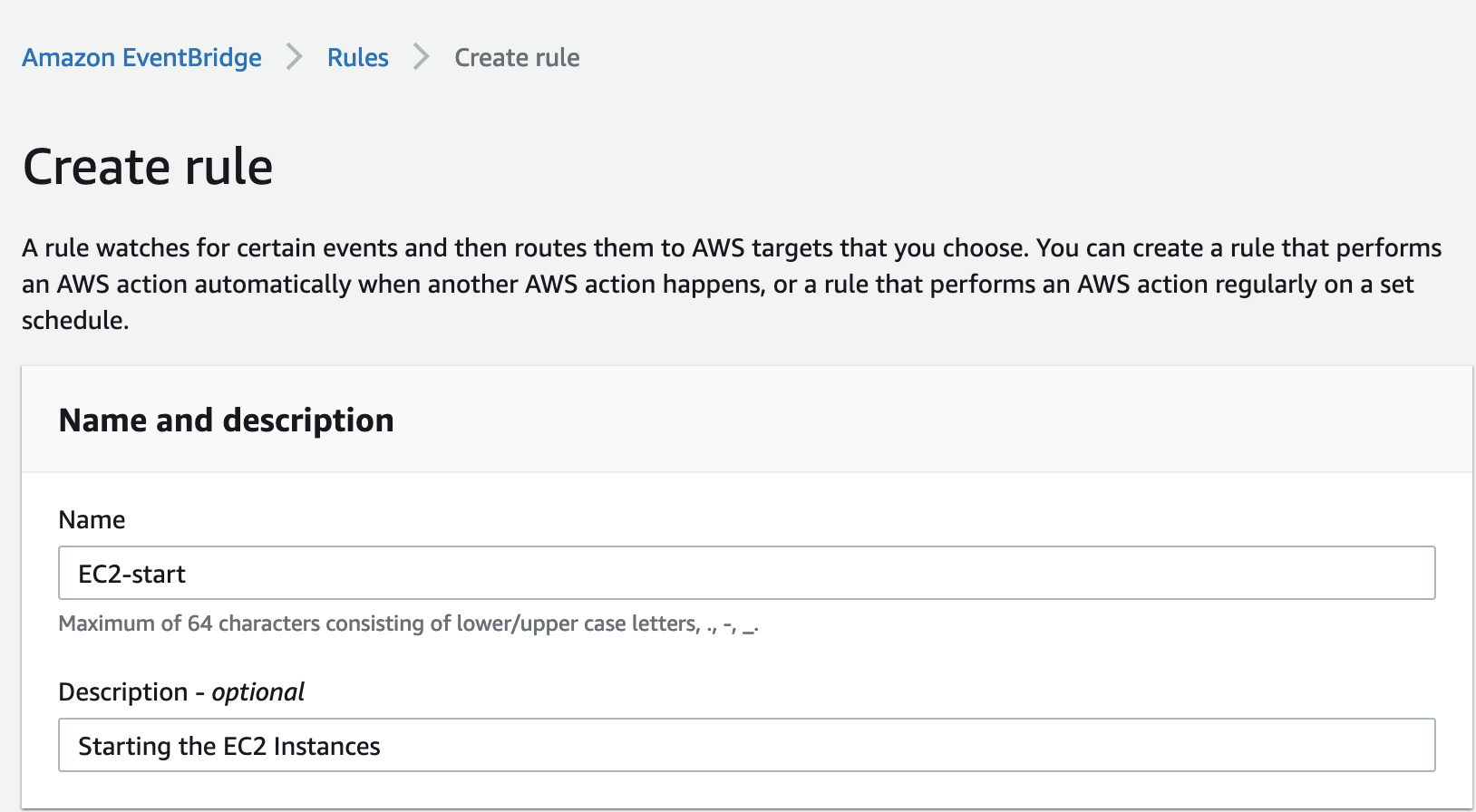Click the italic word optional

pyautogui.click(x=258, y=692)
